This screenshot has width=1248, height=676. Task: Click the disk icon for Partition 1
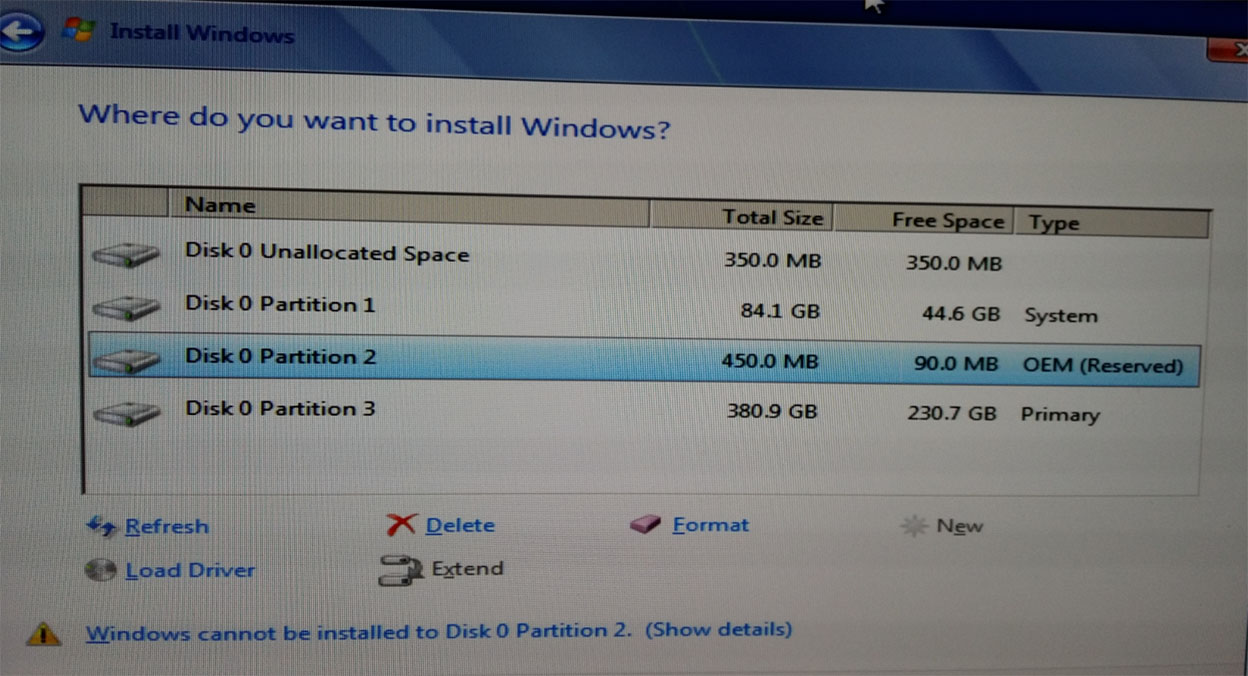click(x=126, y=307)
